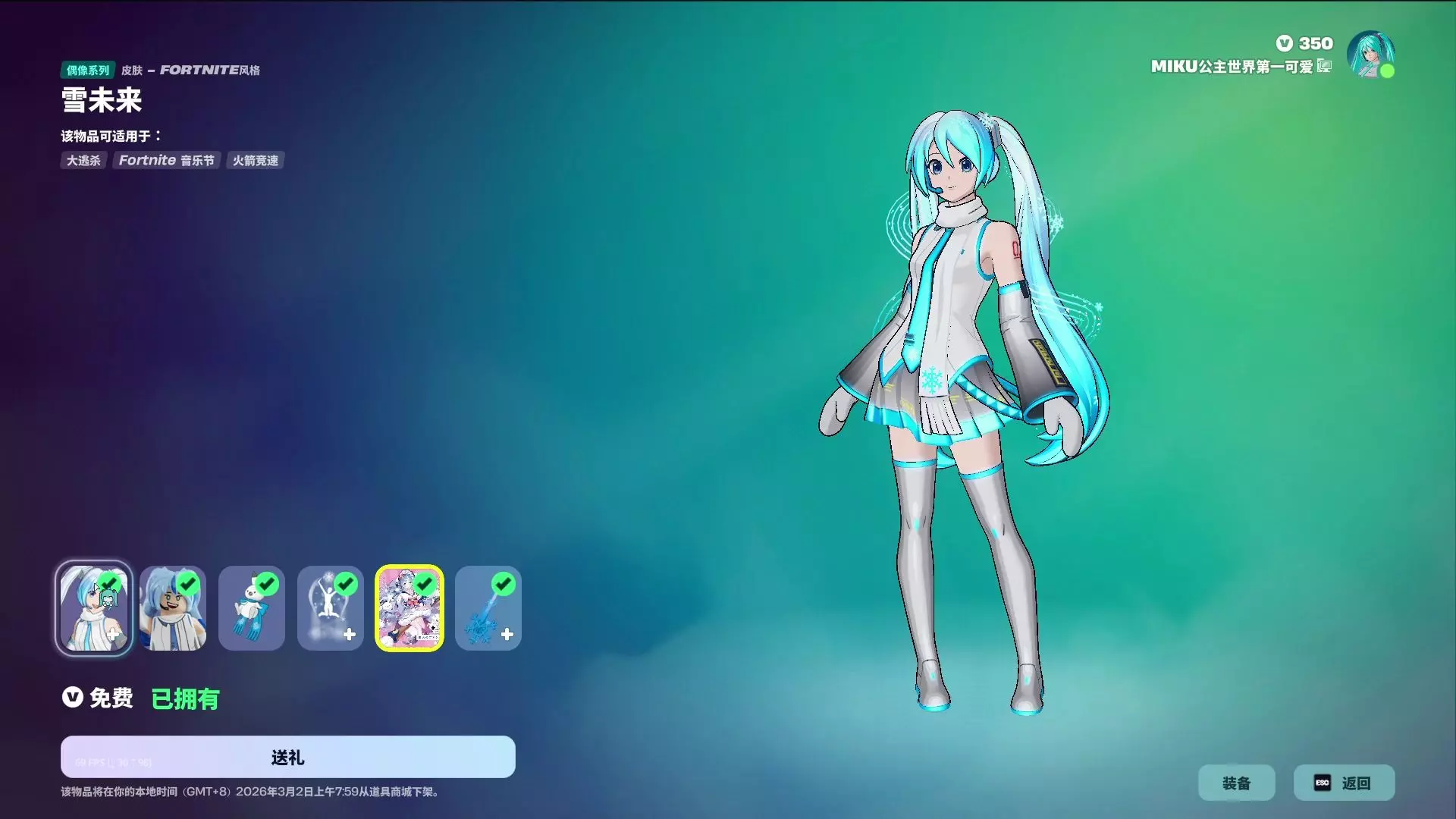Click the 偶像系列 series badge

tap(87, 70)
